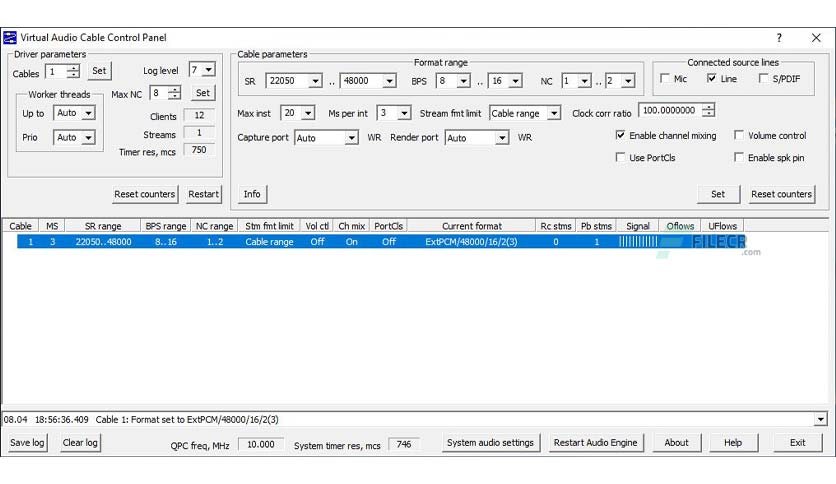Click Restart Audio Engine button
836x484 pixels.
pyautogui.click(x=596, y=442)
